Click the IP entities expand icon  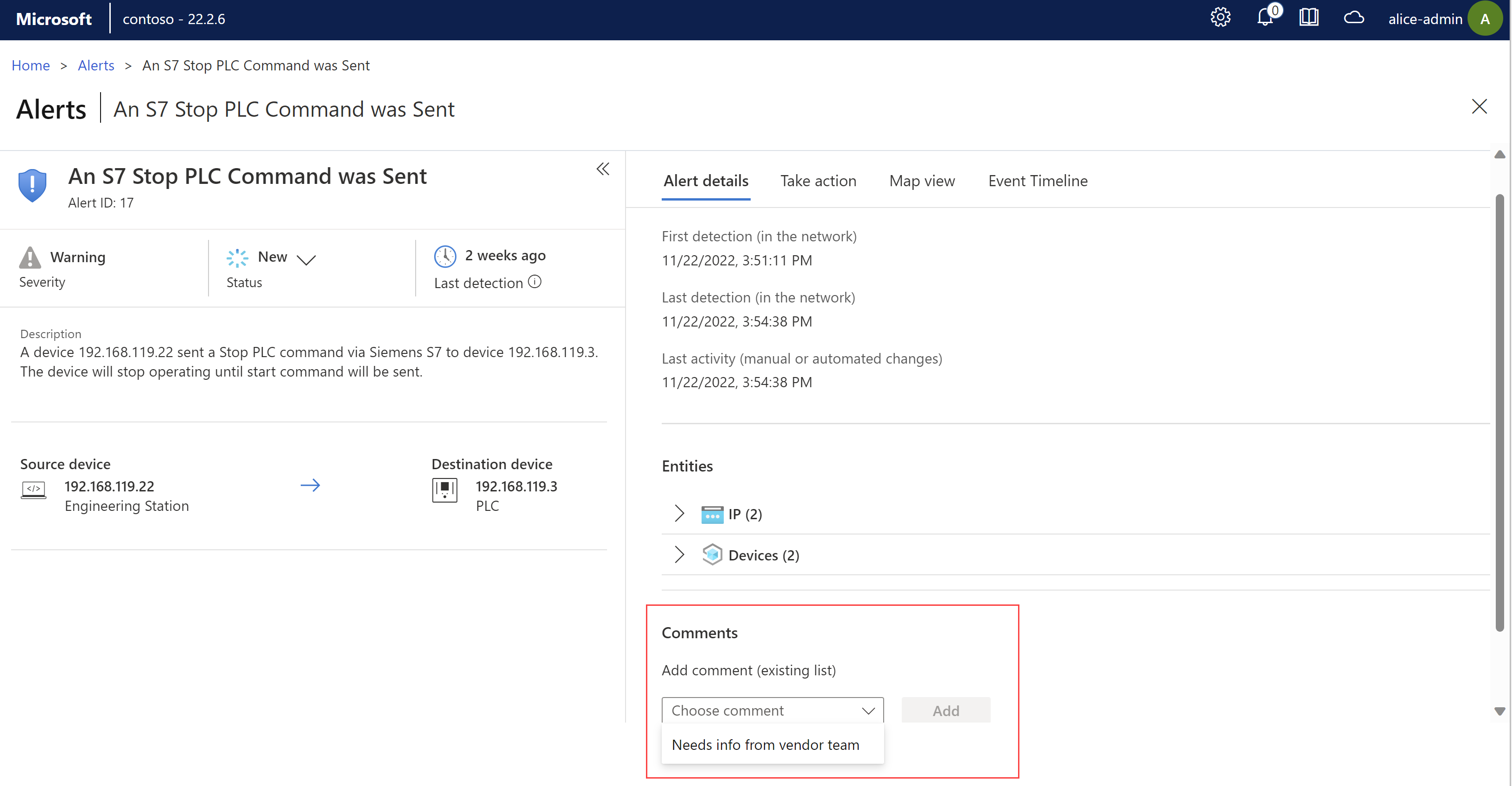pos(678,513)
